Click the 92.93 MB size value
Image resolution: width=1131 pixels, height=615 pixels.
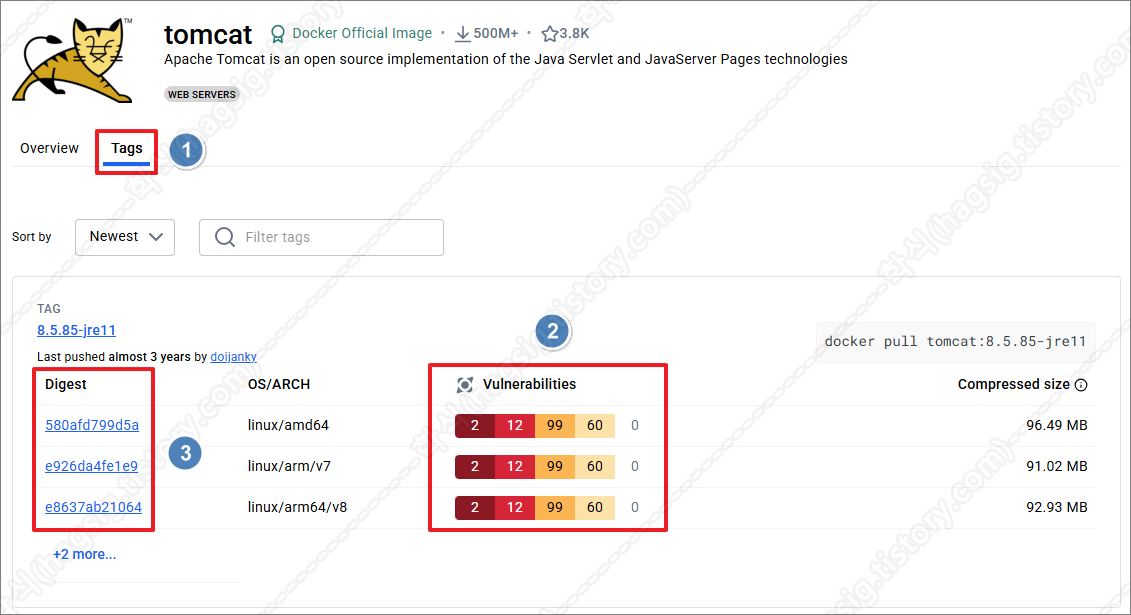(1057, 508)
